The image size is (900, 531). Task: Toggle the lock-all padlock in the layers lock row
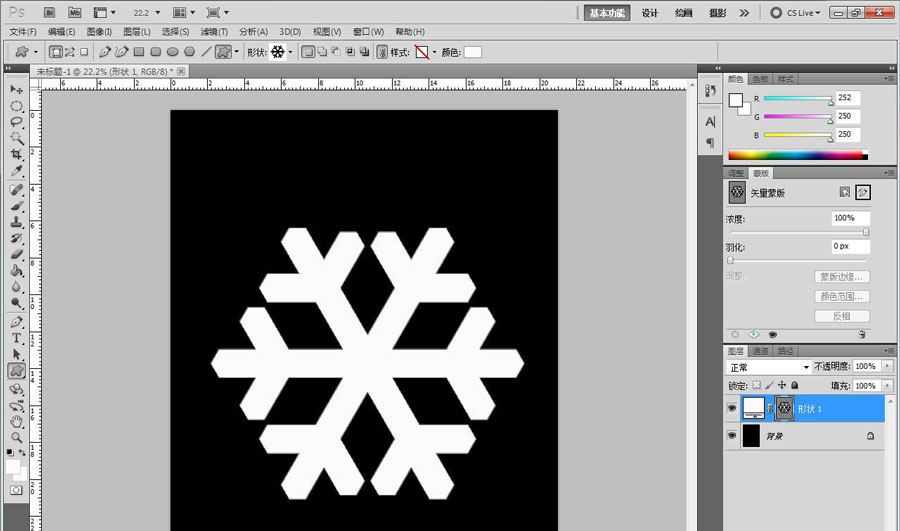pyautogui.click(x=795, y=385)
